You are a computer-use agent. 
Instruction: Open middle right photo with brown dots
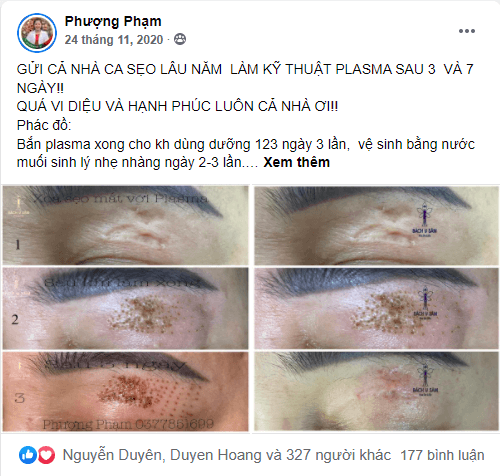pyautogui.click(x=377, y=308)
